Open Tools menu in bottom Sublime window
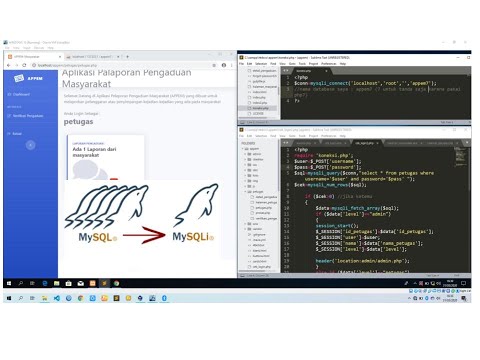 (302, 136)
